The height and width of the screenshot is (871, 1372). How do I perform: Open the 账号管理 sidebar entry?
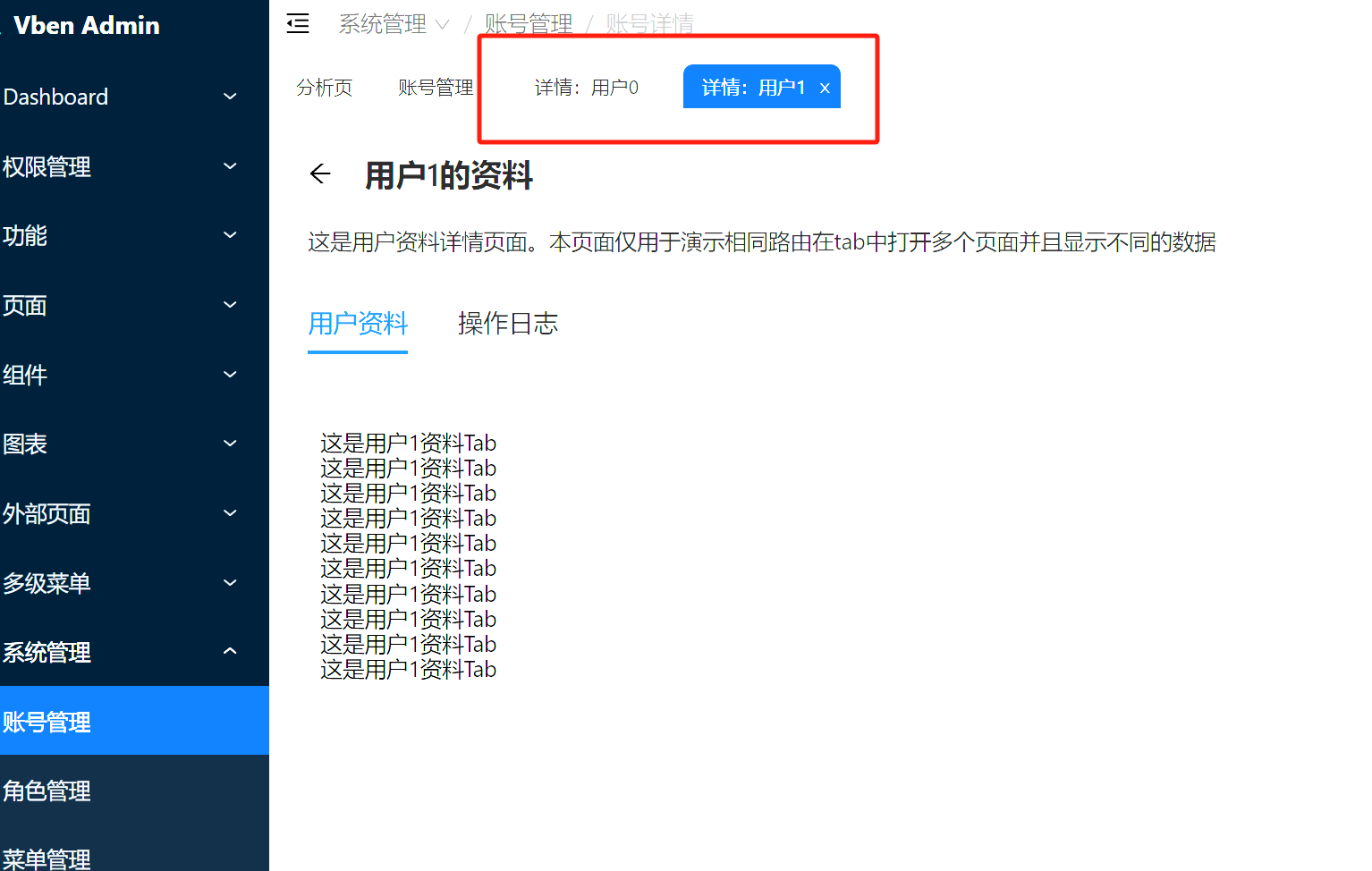(47, 721)
